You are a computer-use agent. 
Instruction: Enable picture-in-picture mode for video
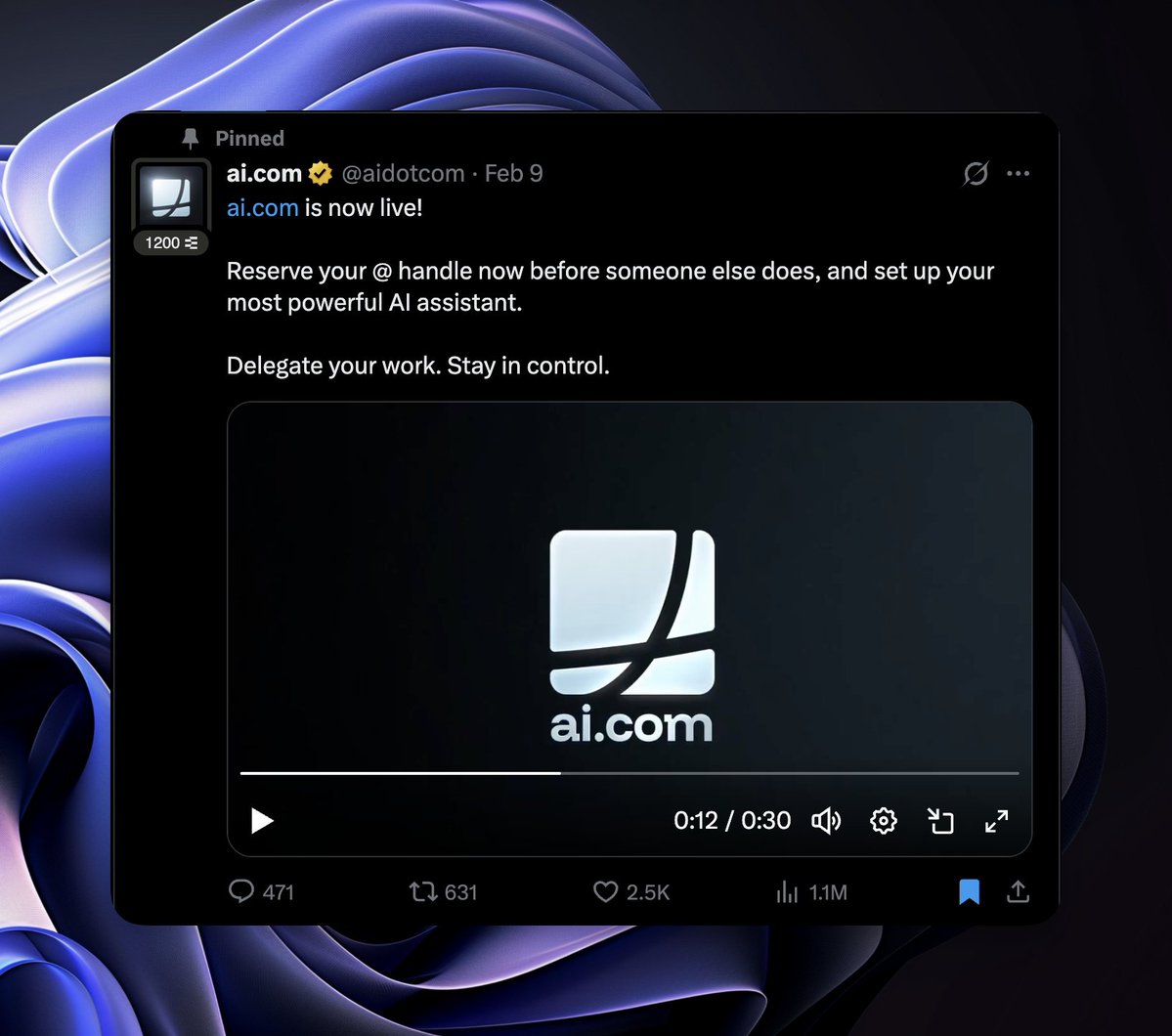940,821
